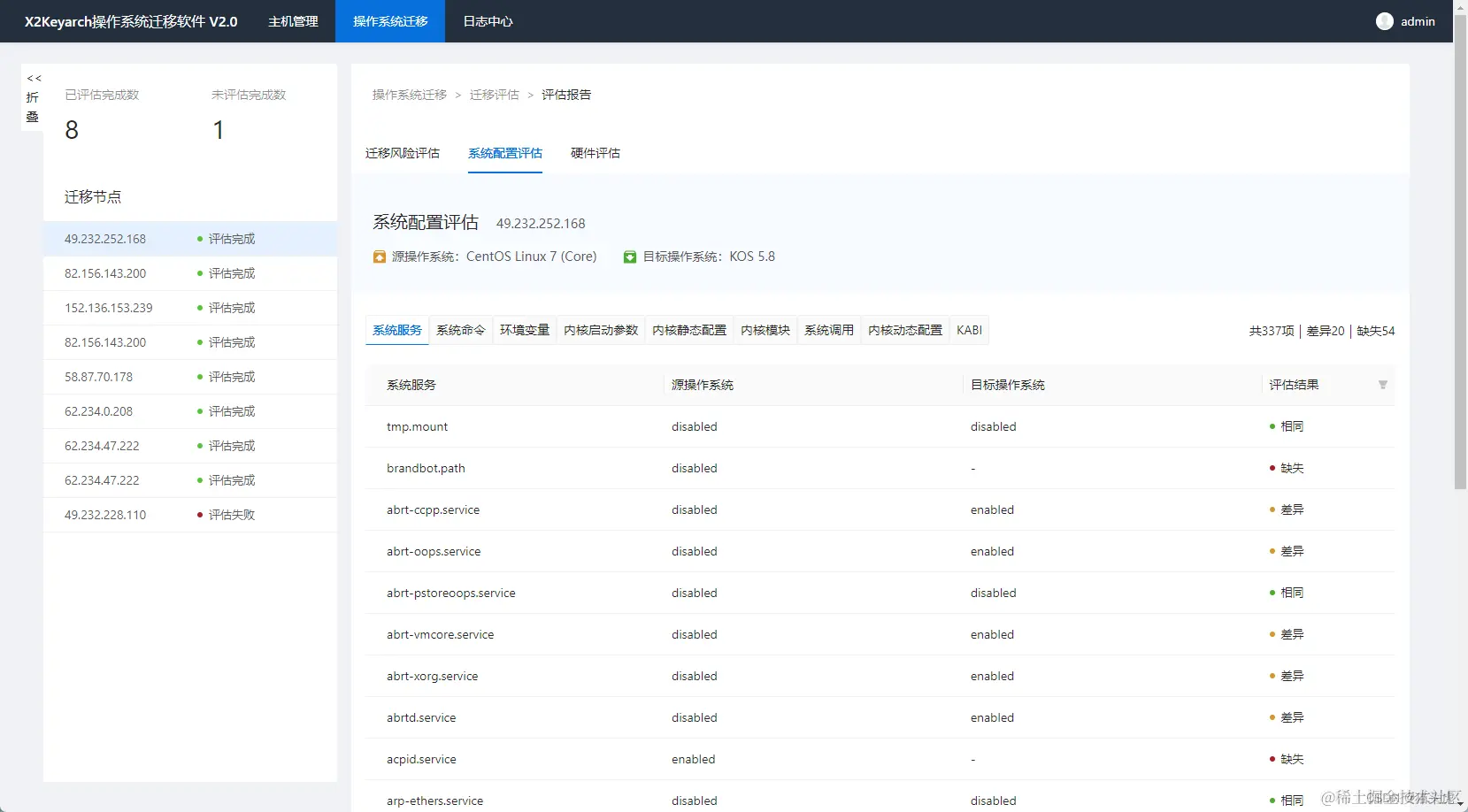Click the enabled target value for abrt-xorg.service
Viewport: 1468px width, 812px height.
[x=992, y=676]
